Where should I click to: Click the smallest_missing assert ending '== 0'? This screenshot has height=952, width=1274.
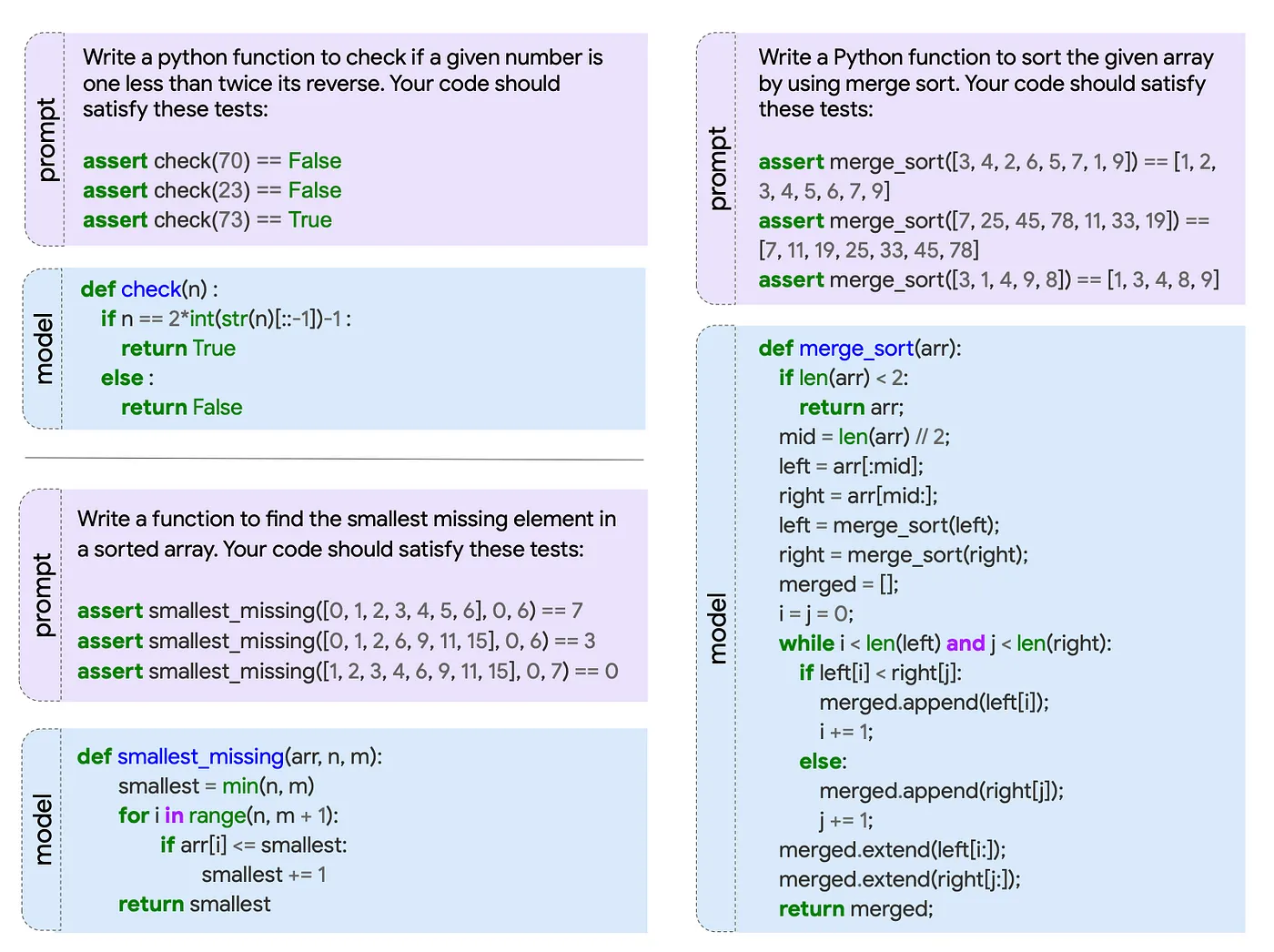coord(348,672)
